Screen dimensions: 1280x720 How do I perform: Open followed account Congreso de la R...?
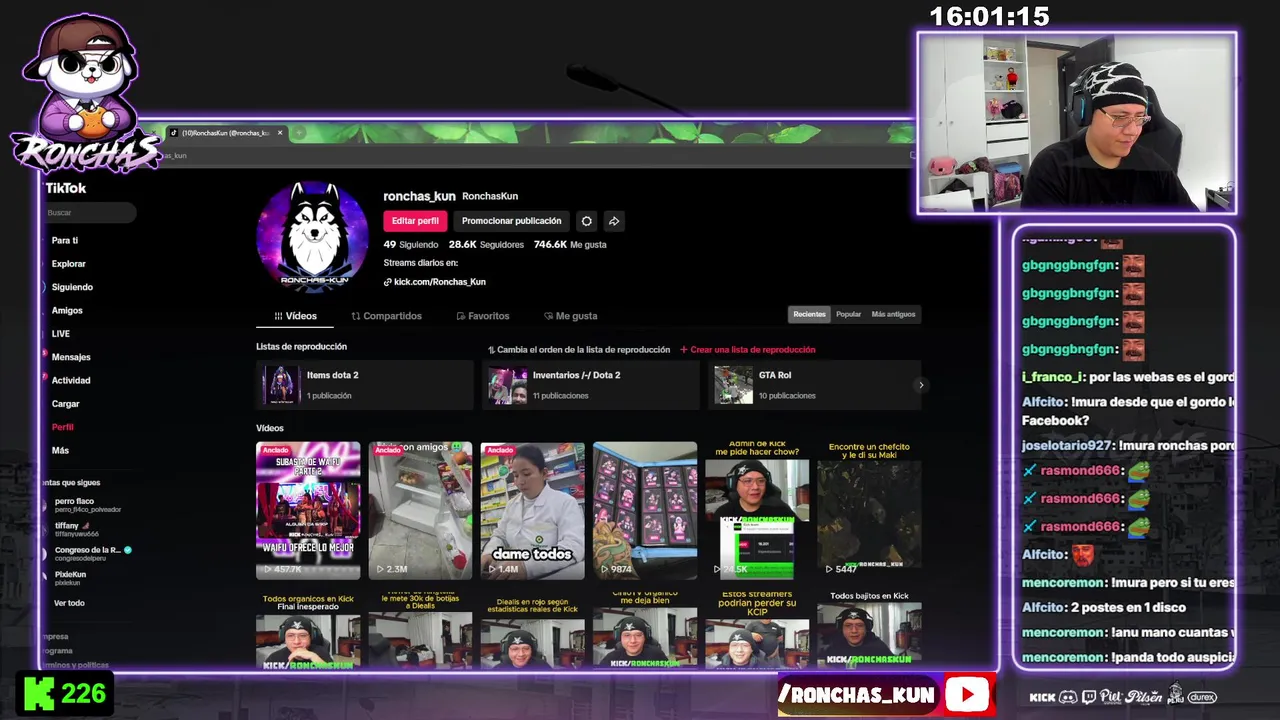click(x=88, y=554)
